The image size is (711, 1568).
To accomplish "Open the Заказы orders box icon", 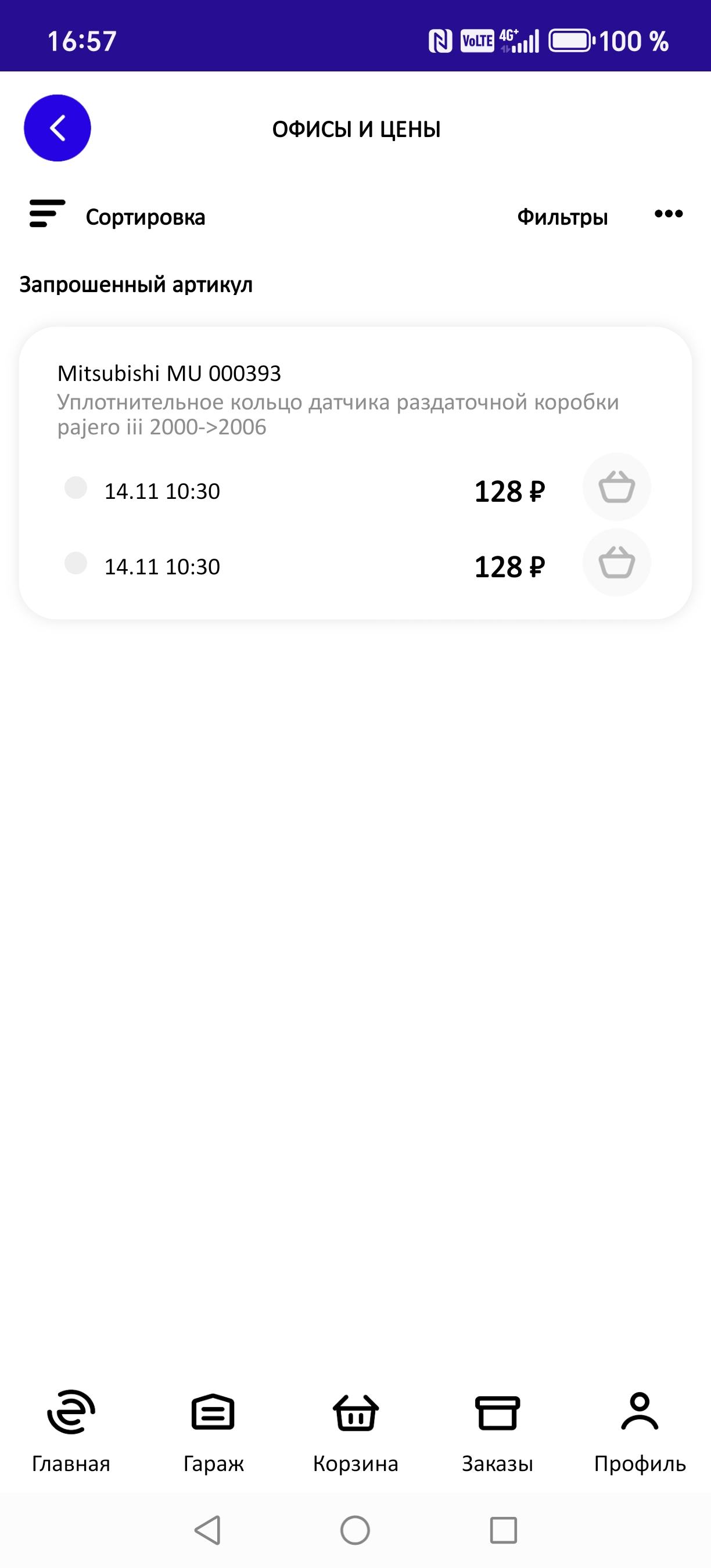I will [x=497, y=1412].
